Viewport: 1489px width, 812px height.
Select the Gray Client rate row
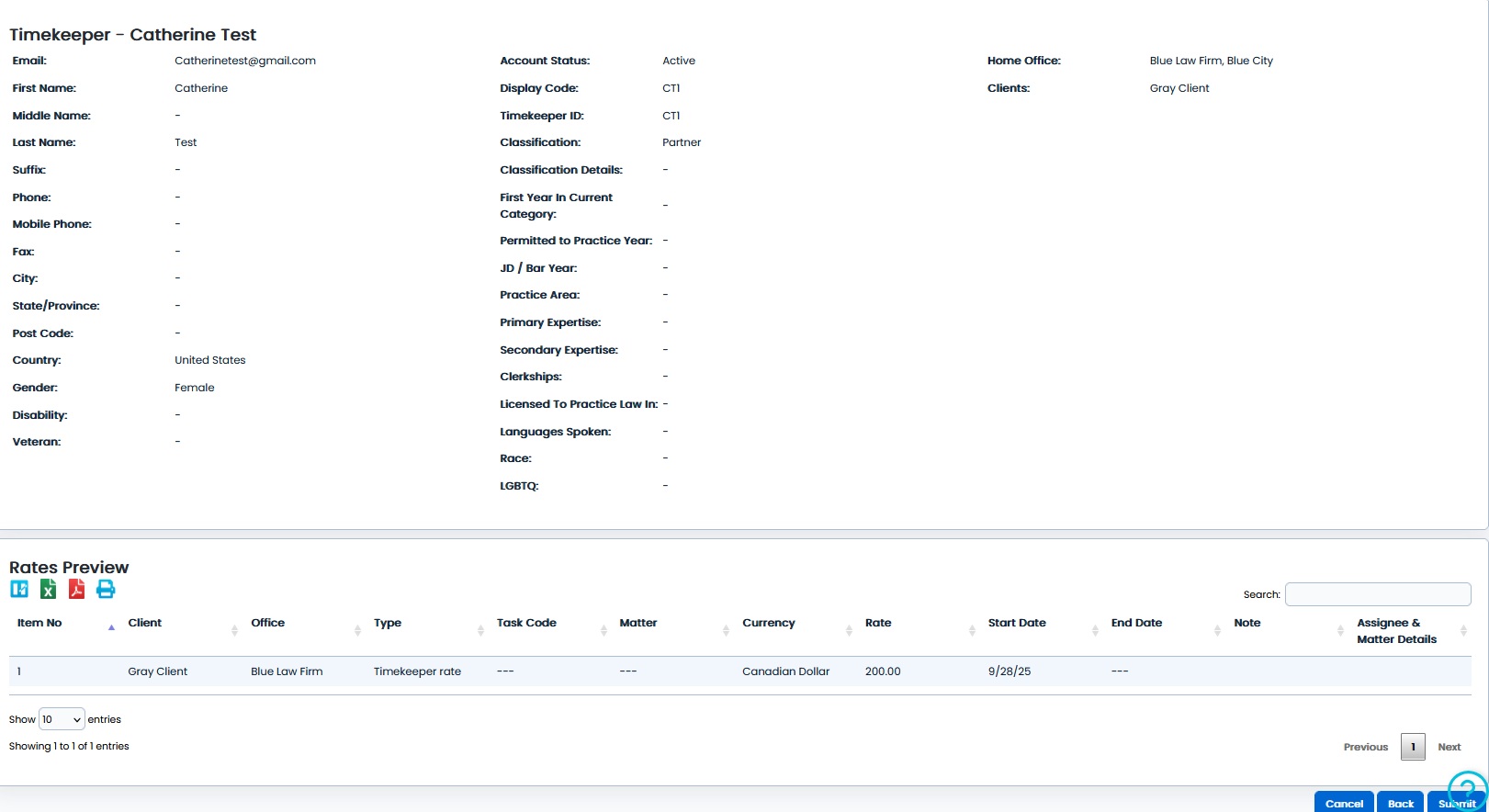coord(157,671)
